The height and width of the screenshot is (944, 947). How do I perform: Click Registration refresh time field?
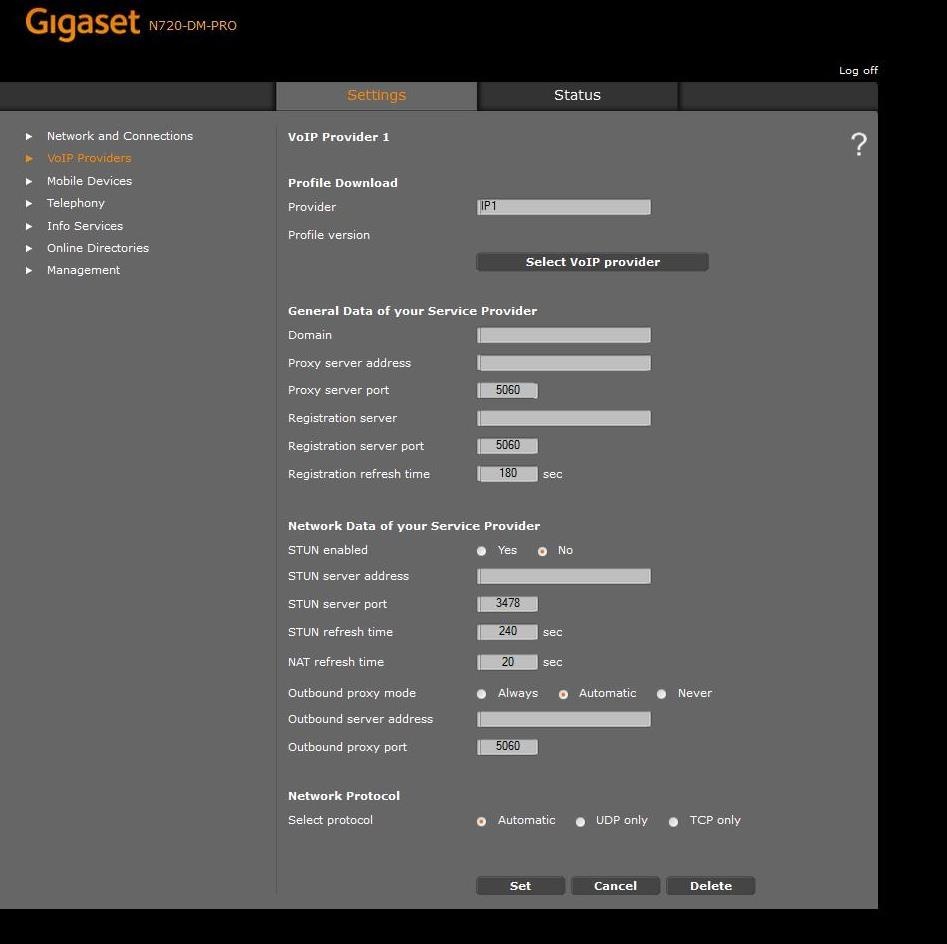[507, 474]
